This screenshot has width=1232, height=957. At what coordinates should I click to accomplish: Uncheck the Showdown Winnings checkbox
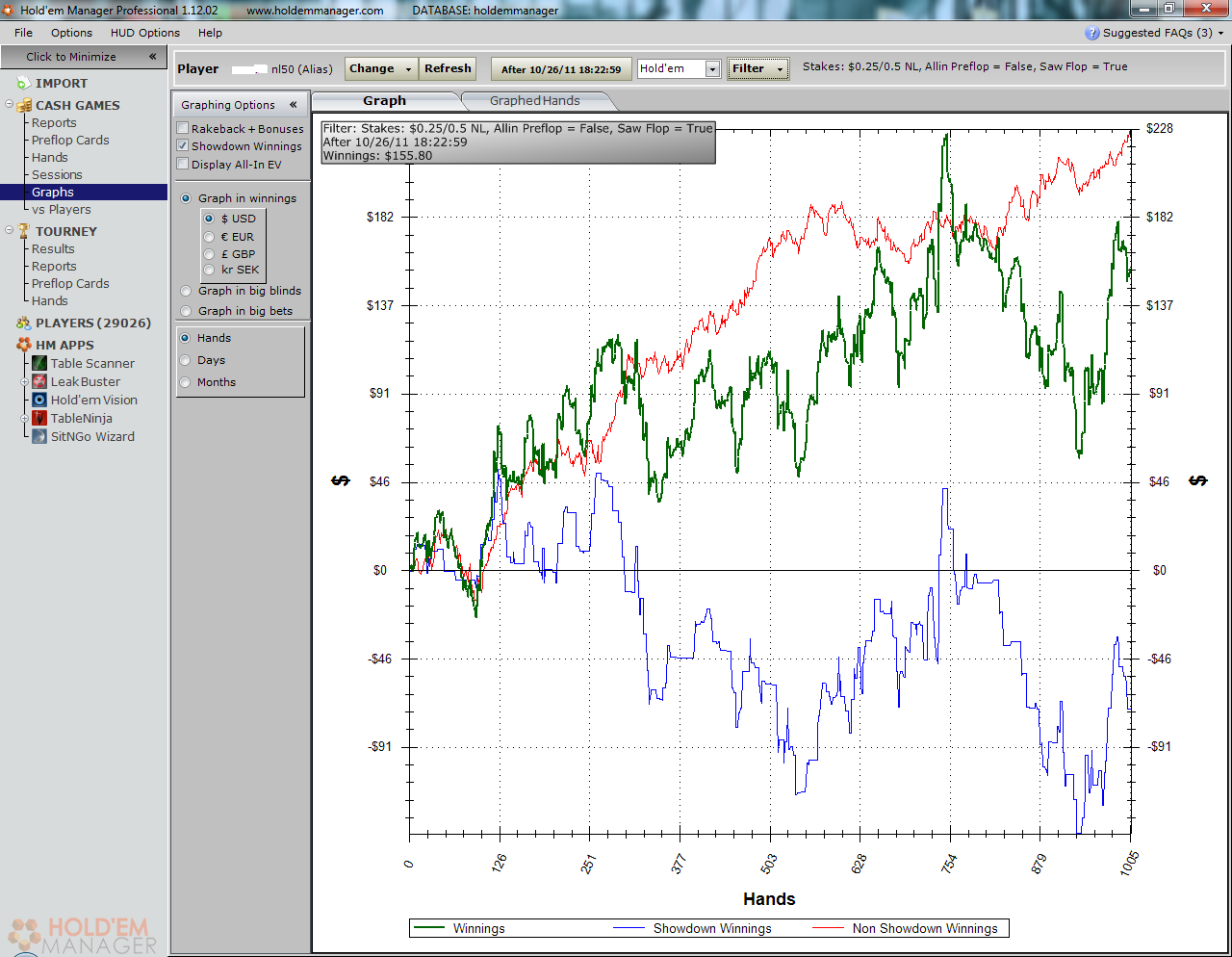182,145
